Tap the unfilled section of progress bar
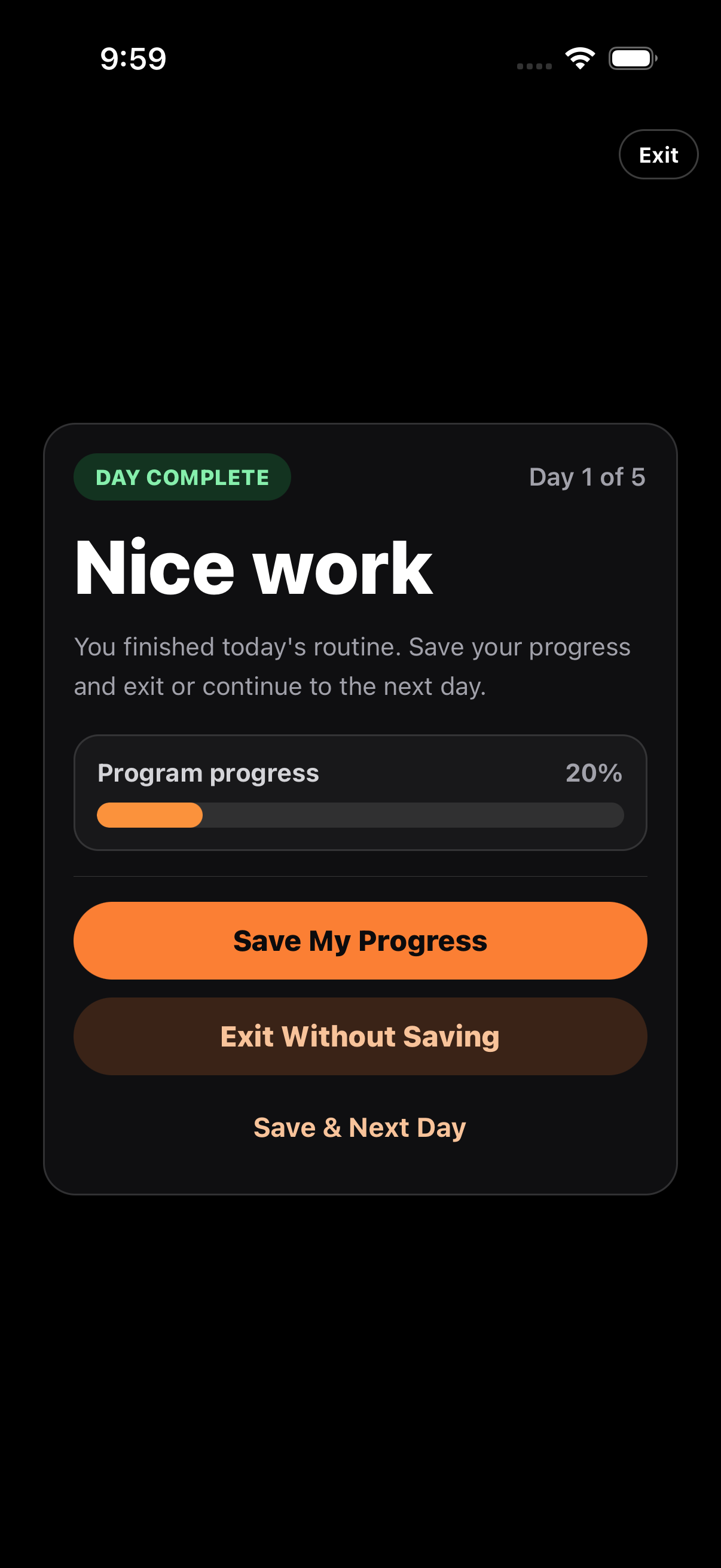The width and height of the screenshot is (721, 1568). tap(414, 814)
